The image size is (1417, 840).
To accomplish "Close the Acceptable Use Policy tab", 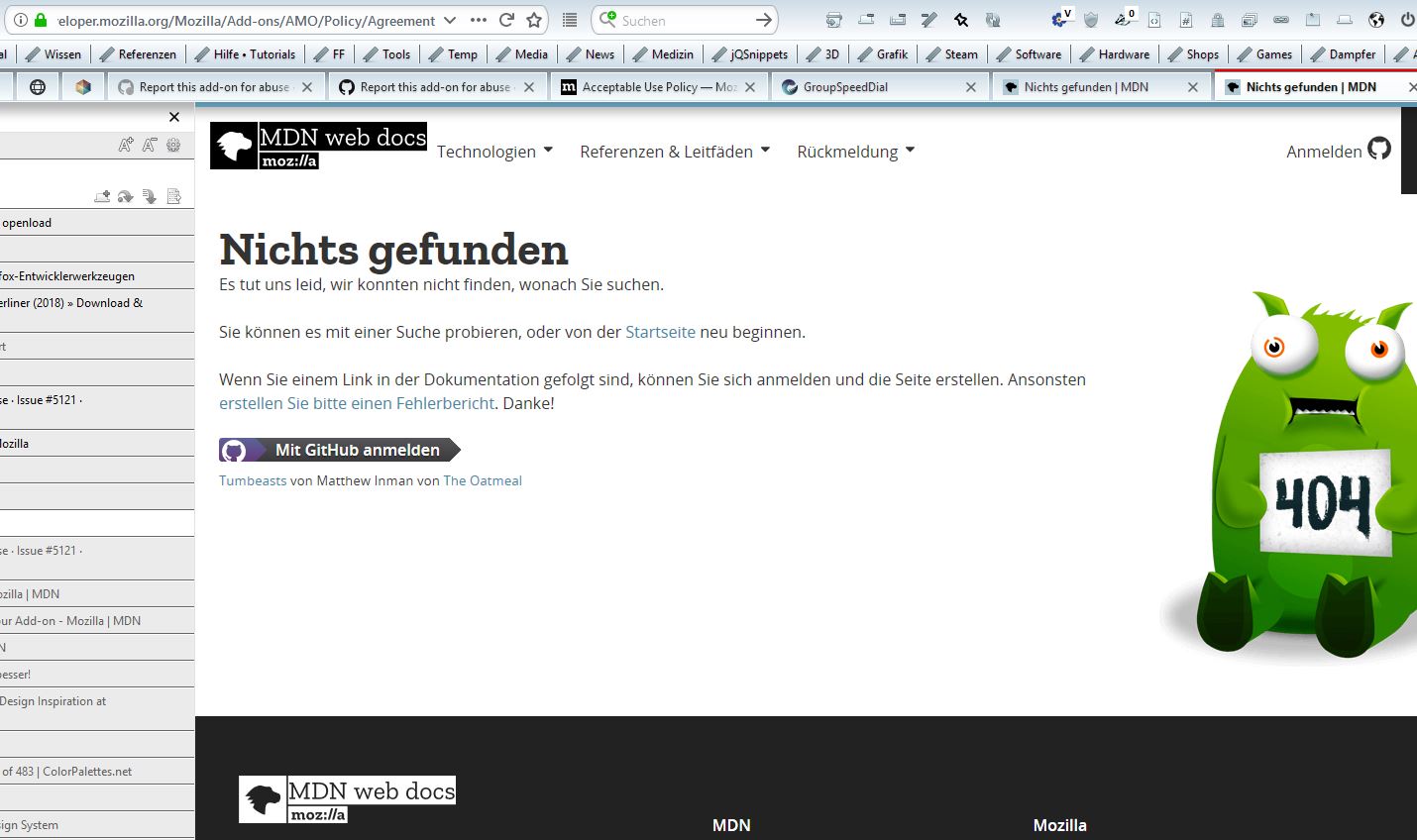I will [750, 87].
